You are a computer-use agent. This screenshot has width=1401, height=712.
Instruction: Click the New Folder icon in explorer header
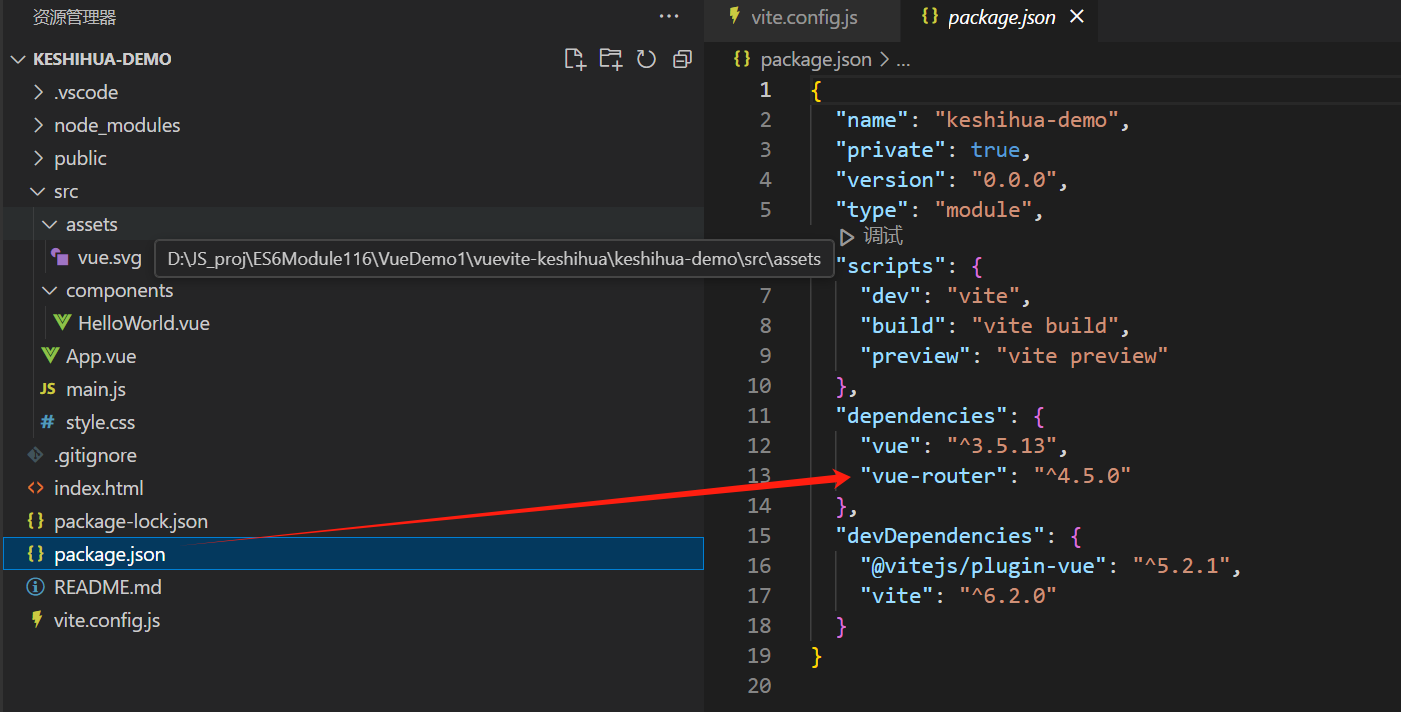pyautogui.click(x=611, y=59)
